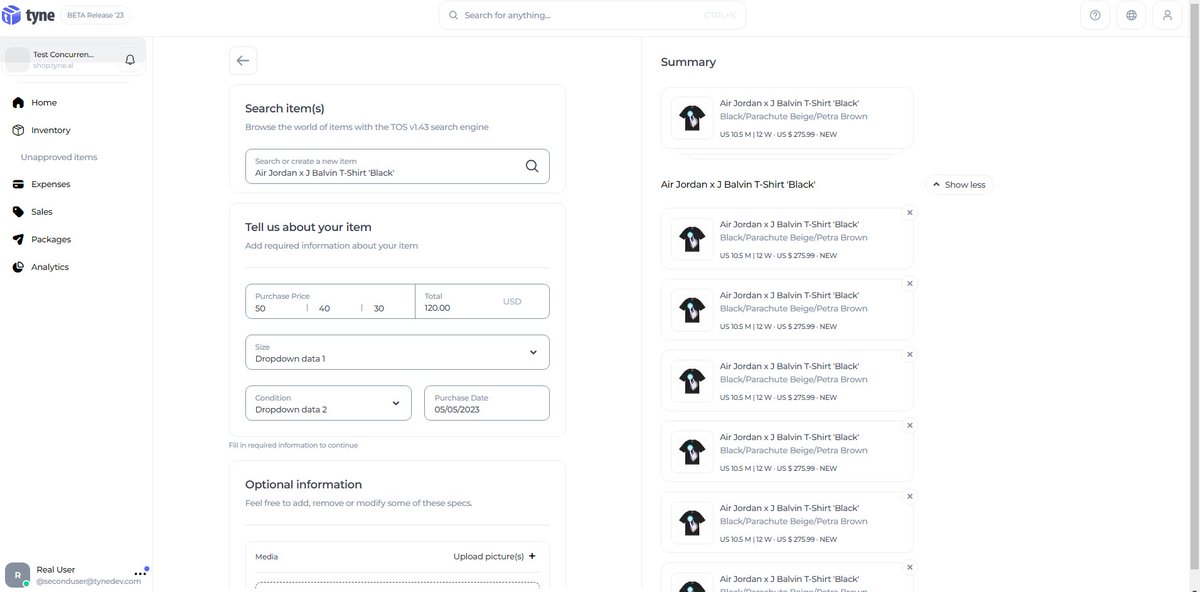1200x592 pixels.
Task: Click the Media label
Action: point(266,556)
